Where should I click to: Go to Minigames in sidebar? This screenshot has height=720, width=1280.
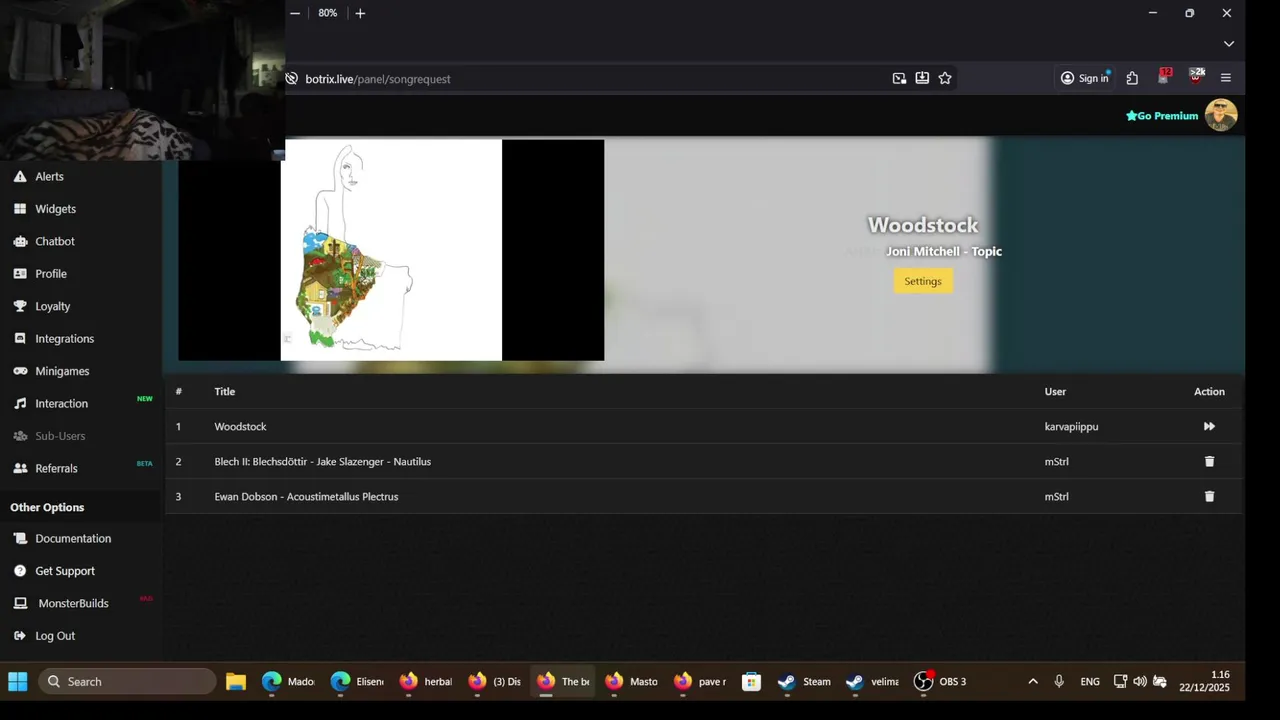click(62, 371)
